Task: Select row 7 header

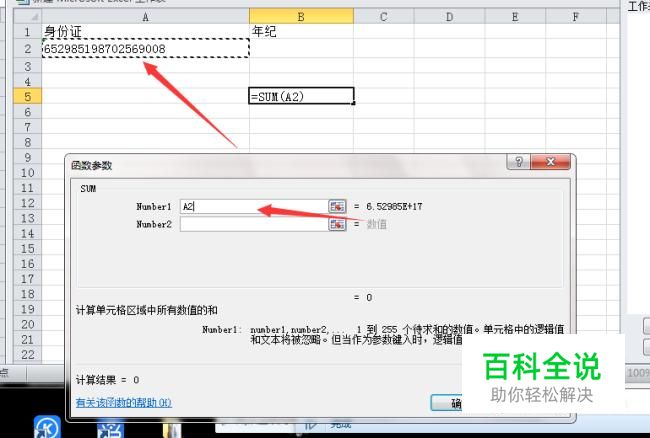Action: point(27,127)
